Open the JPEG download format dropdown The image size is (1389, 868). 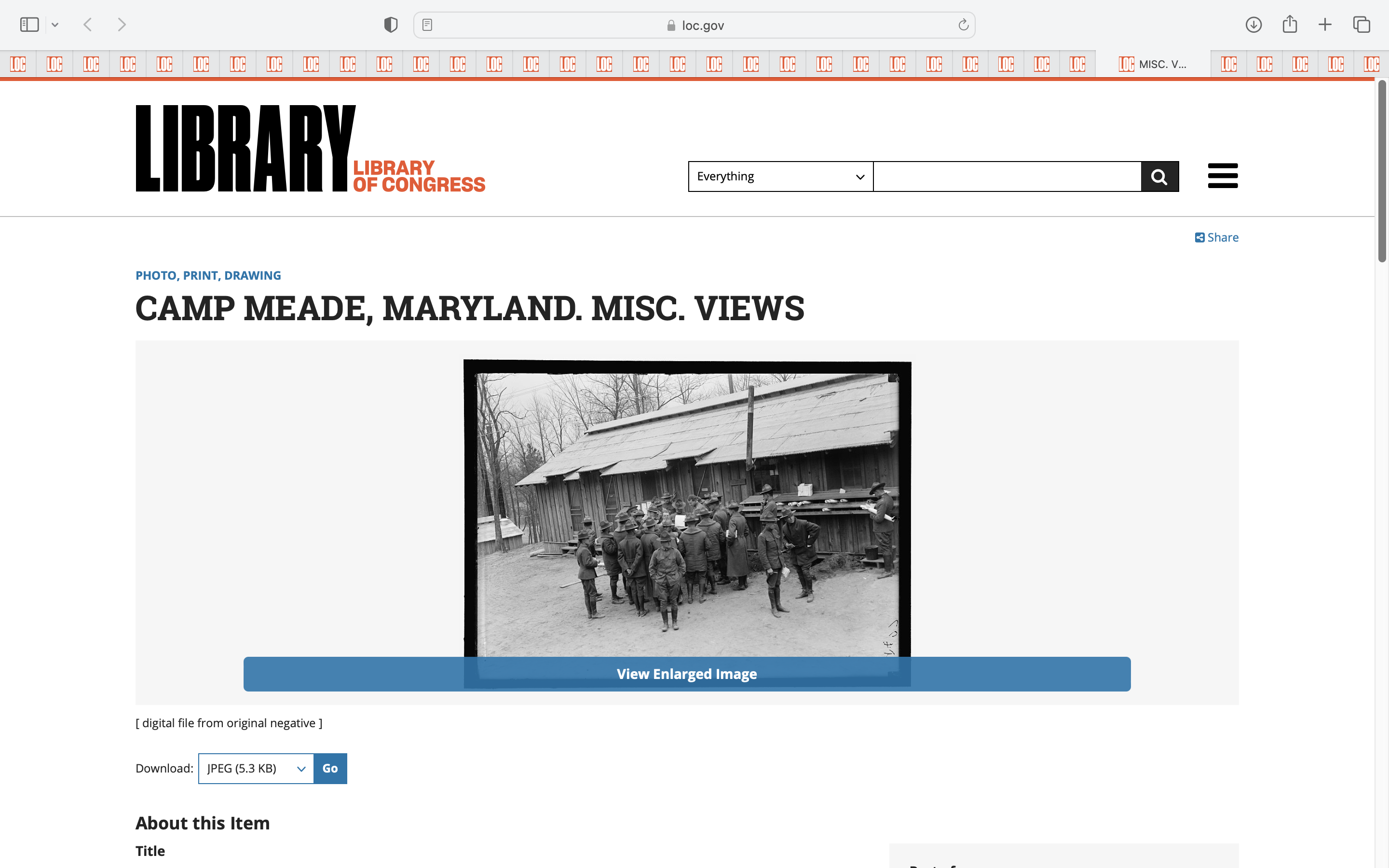(x=256, y=768)
